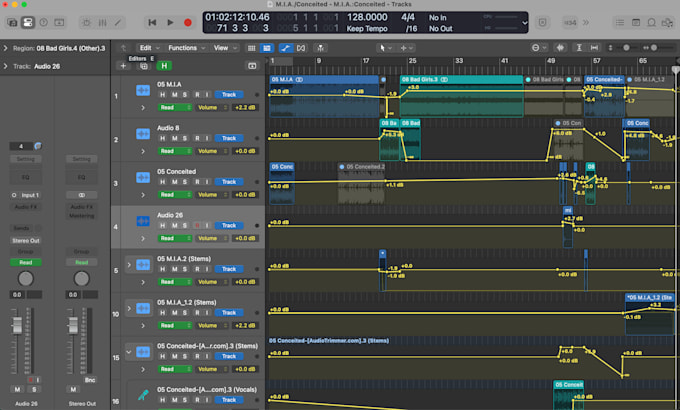Screen dimensions: 680x410
Task: Show Global Tracks button
Action: click(252, 66)
